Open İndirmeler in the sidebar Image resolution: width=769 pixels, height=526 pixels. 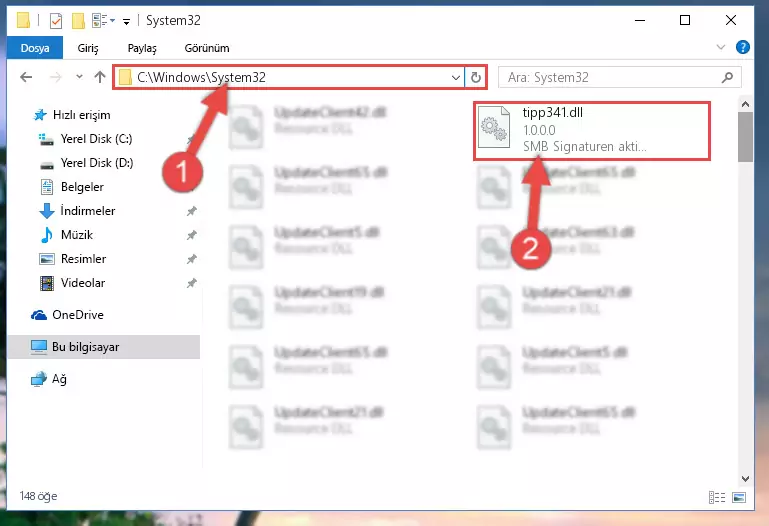tap(88, 211)
